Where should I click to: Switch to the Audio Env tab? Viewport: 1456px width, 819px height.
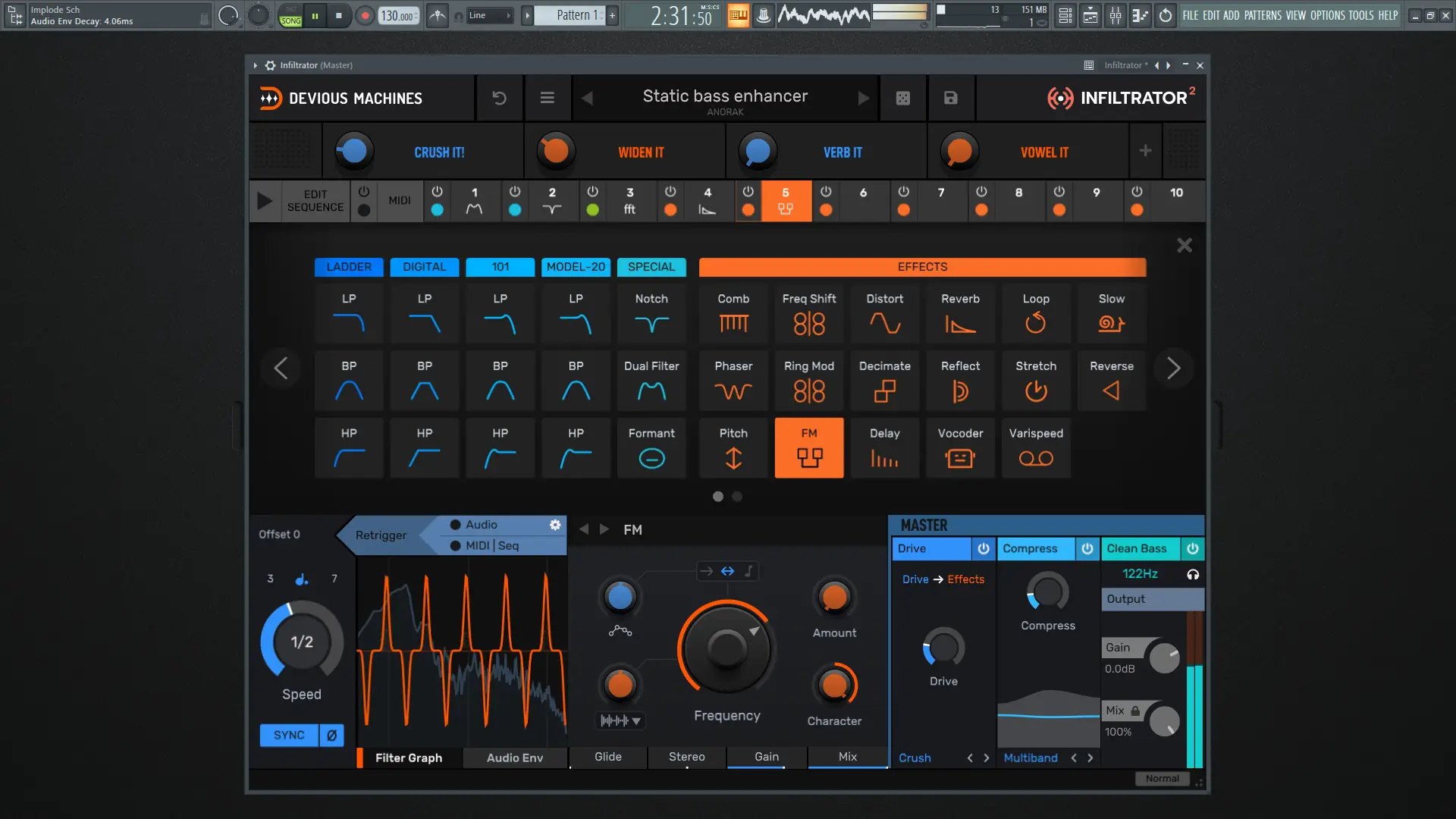[x=514, y=758]
